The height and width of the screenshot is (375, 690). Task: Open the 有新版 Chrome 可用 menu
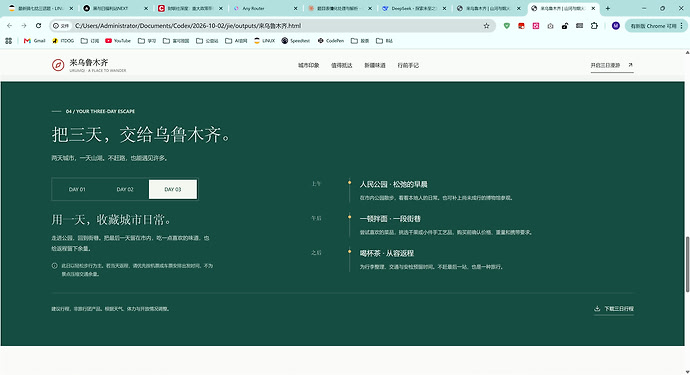pos(656,26)
